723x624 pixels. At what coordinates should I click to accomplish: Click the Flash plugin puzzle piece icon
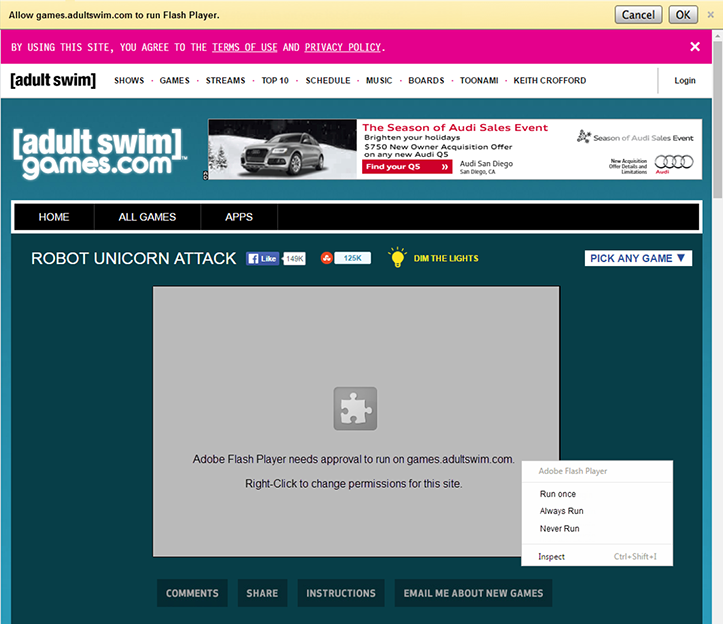(355, 409)
